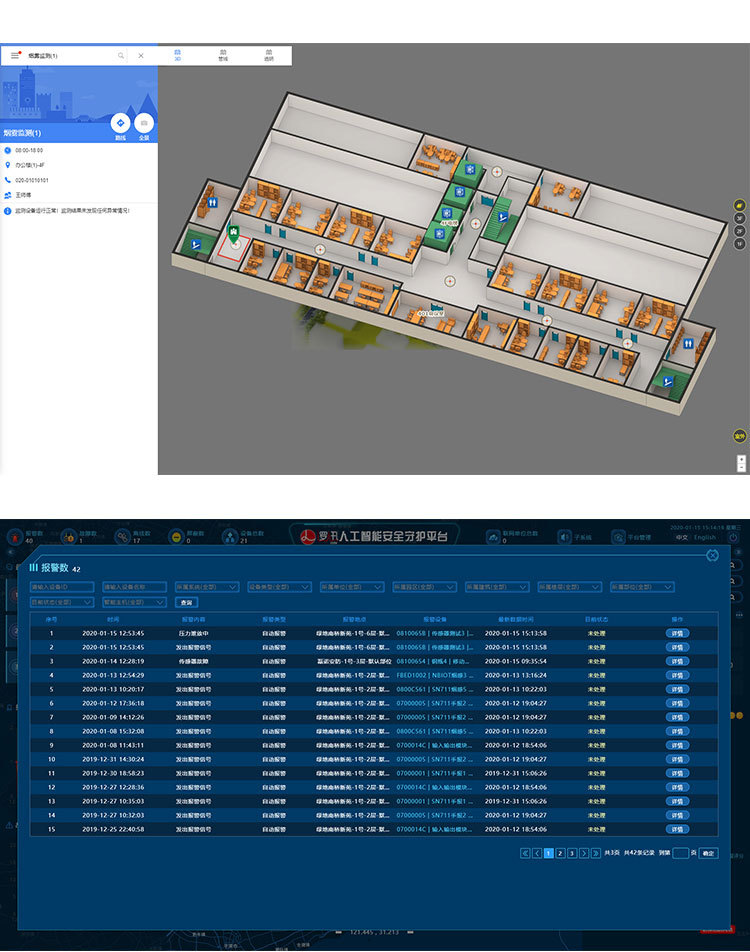Click the offline count (离线数) icon in the header
Screen dimensions: 750x952
[x=123, y=537]
